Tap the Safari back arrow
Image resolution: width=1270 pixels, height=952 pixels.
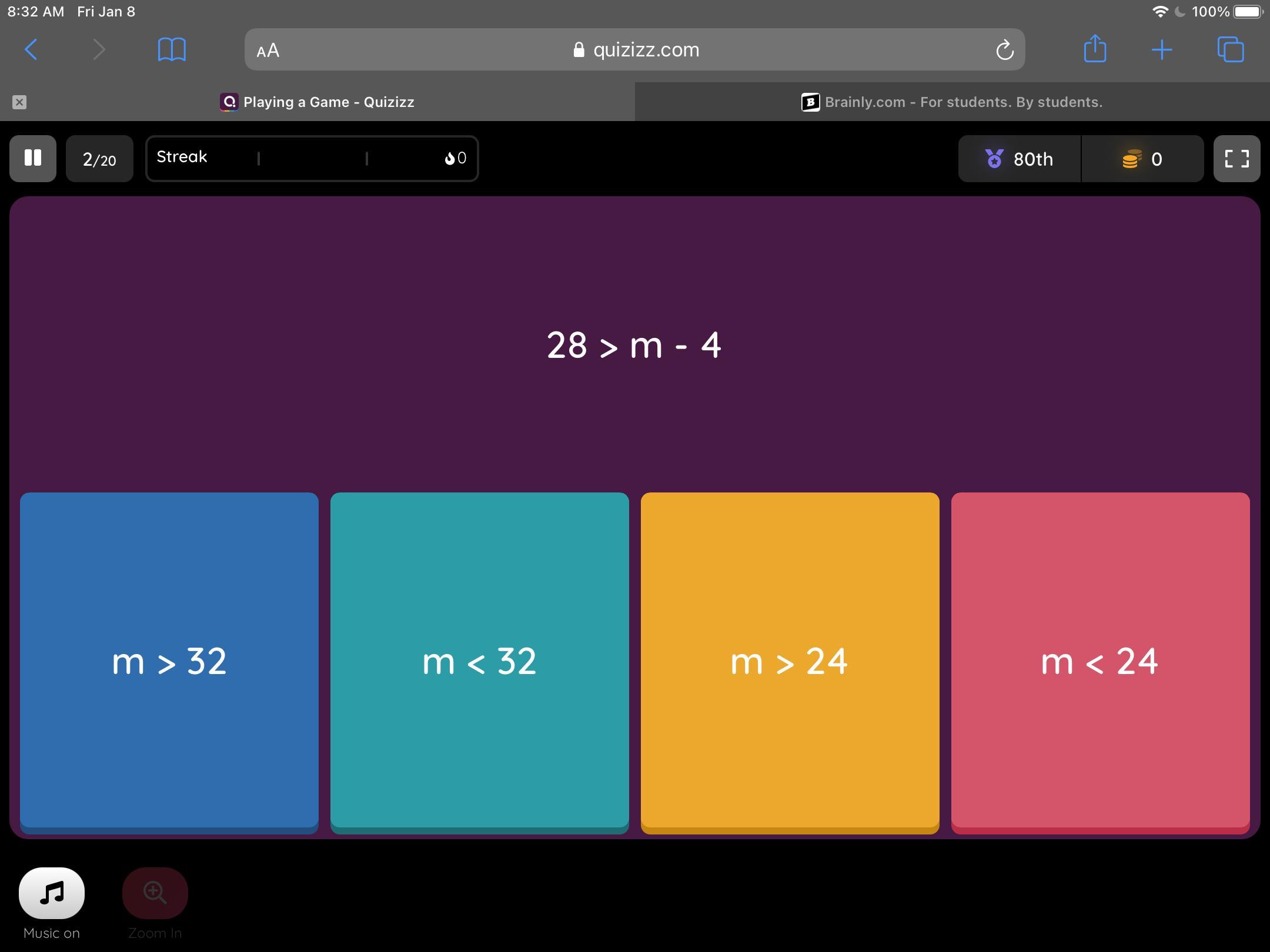31,50
